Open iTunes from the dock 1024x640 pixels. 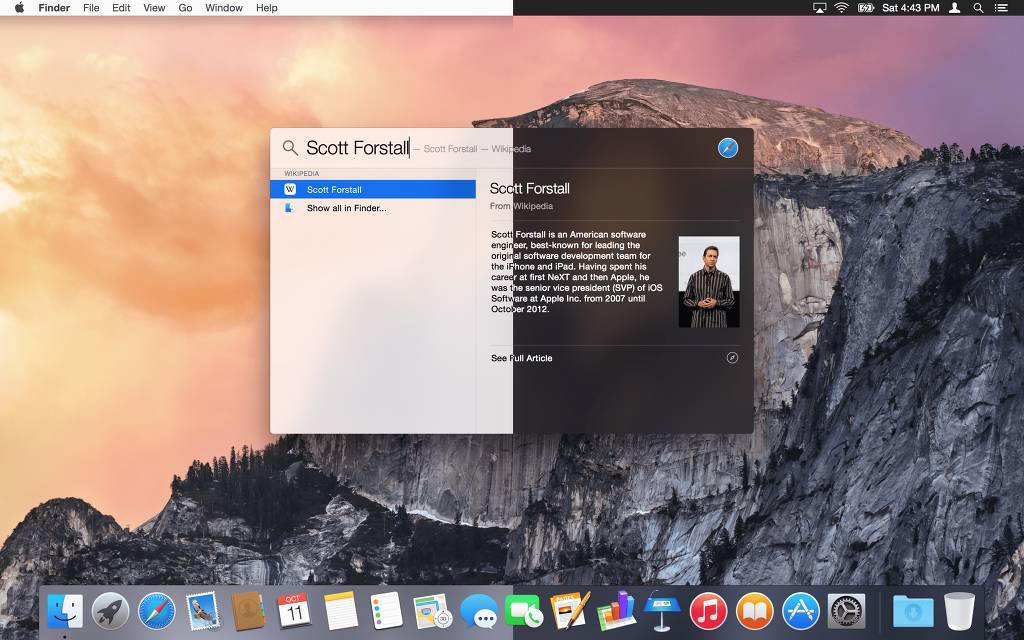(x=708, y=610)
